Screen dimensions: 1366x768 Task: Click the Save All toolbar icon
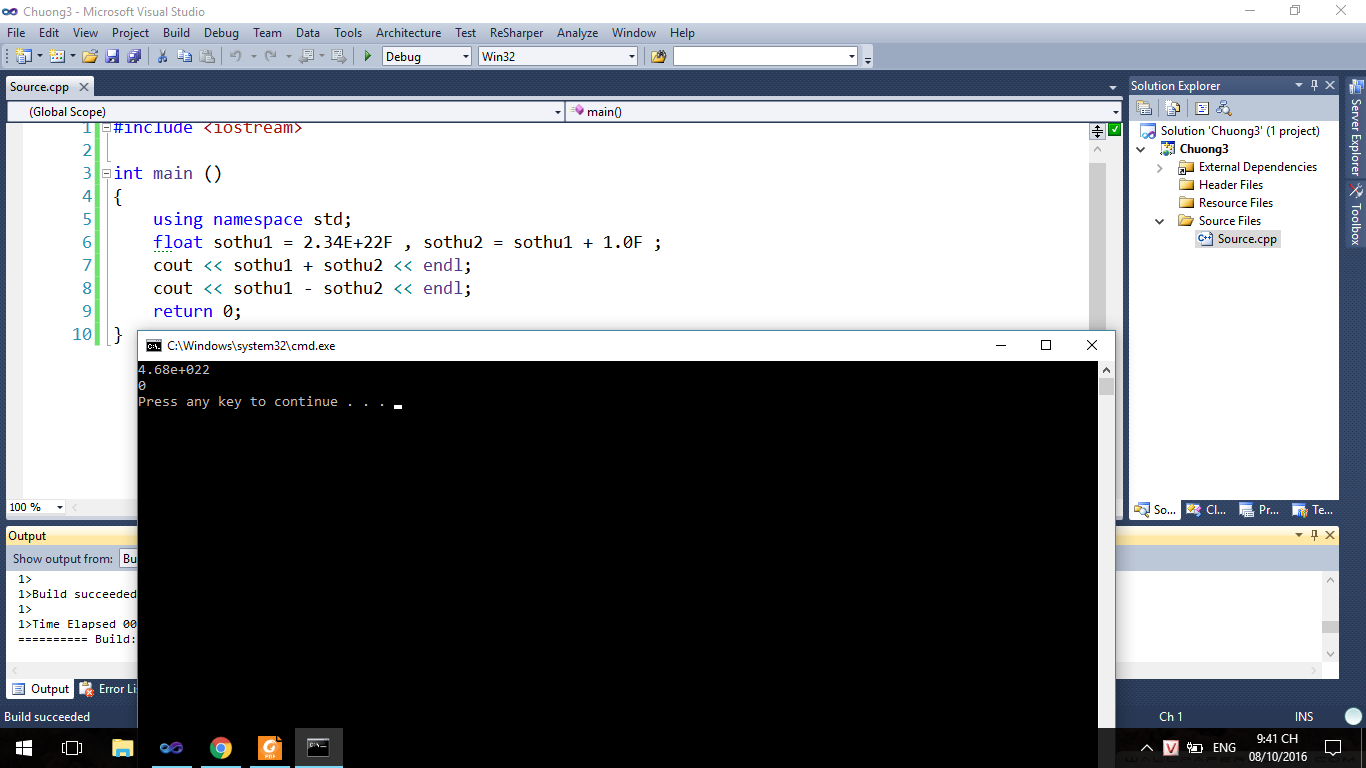point(133,57)
